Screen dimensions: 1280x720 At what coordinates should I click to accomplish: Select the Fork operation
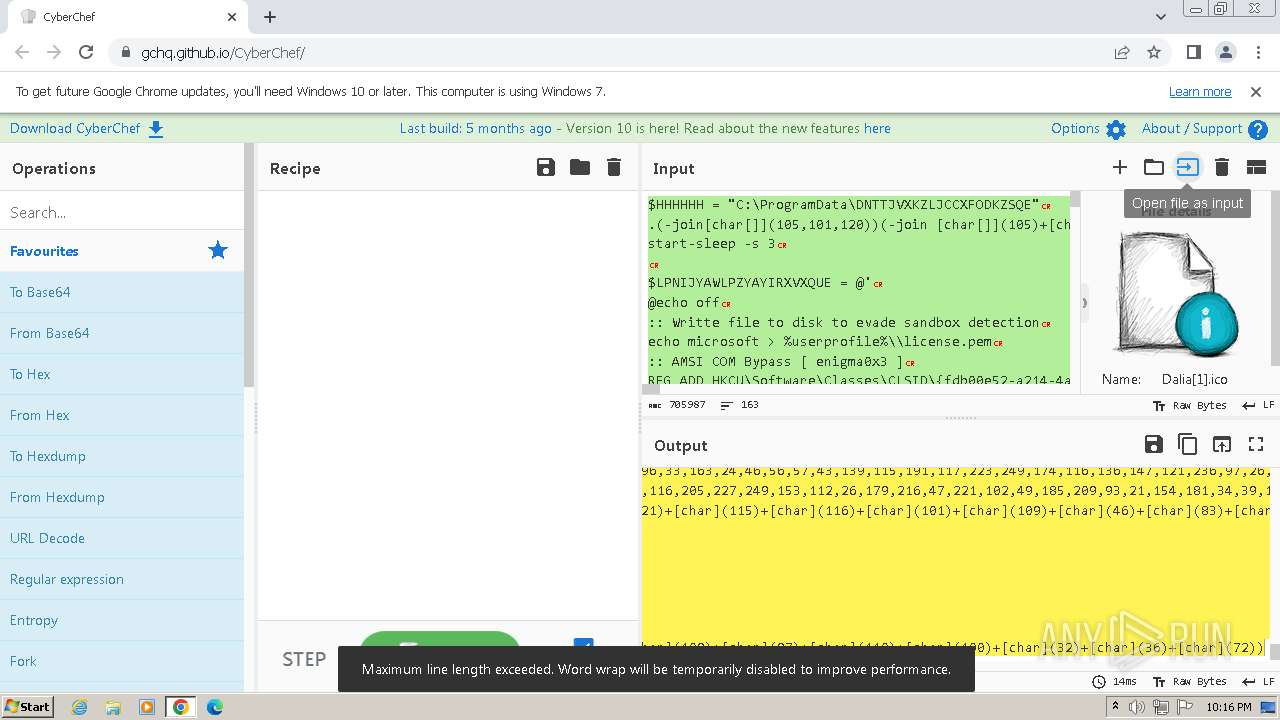click(122, 661)
